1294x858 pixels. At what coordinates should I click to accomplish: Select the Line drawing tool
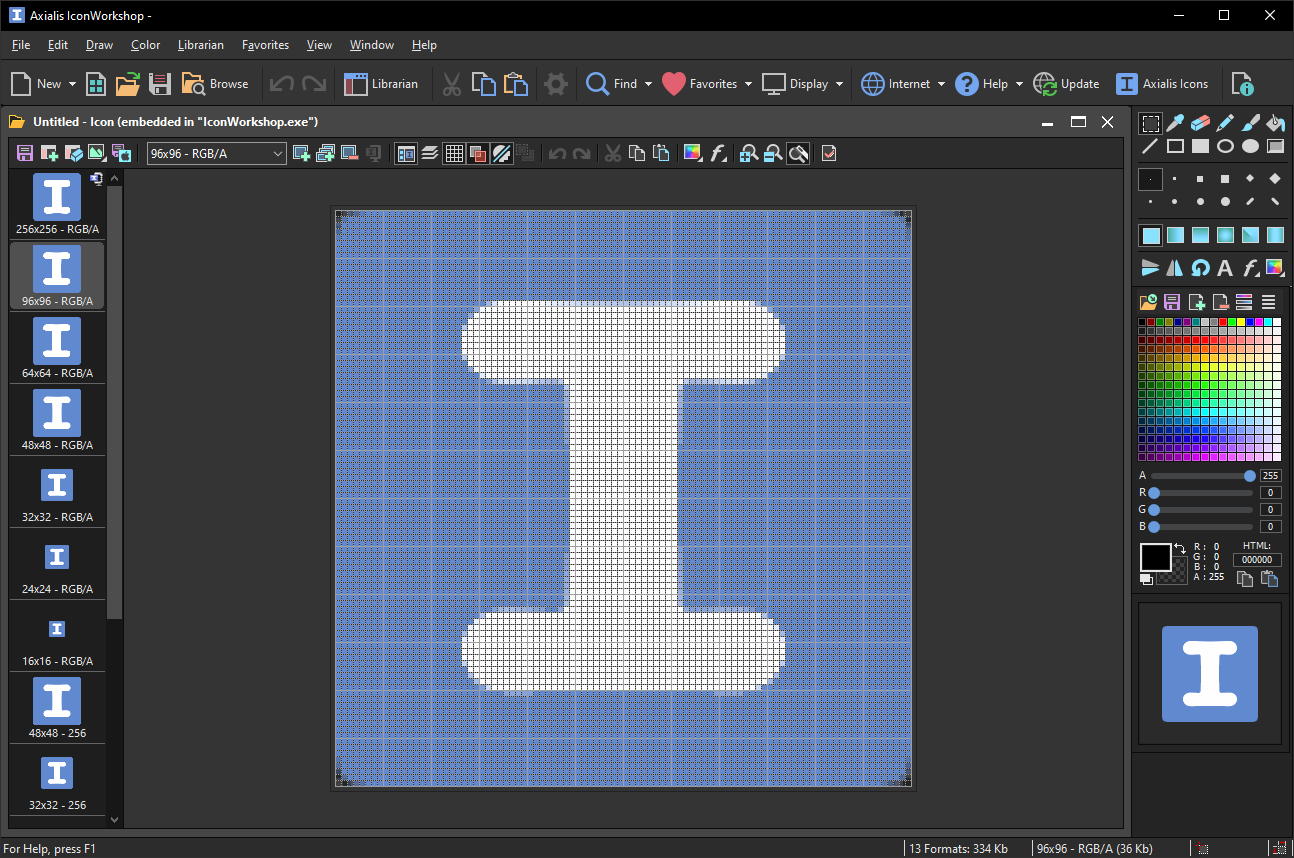pyautogui.click(x=1151, y=146)
